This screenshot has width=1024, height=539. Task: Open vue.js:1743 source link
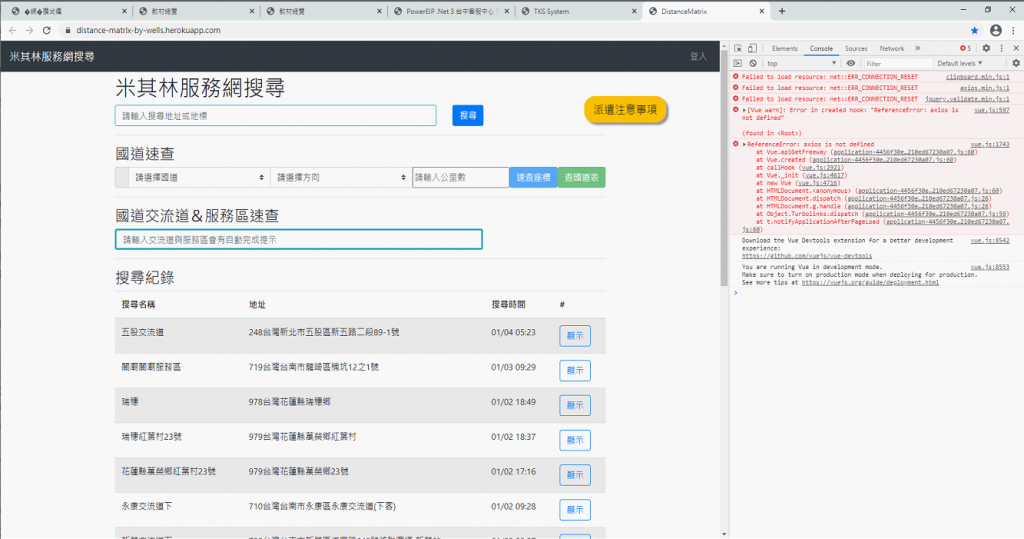pos(989,144)
